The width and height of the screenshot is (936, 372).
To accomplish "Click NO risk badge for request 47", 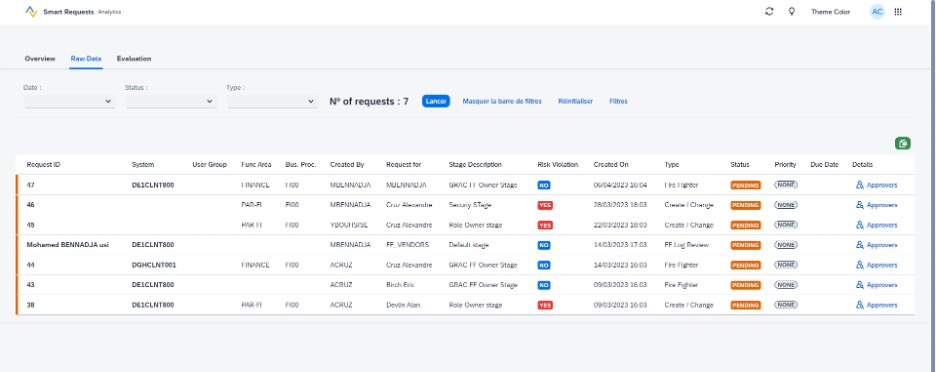I will 544,185.
